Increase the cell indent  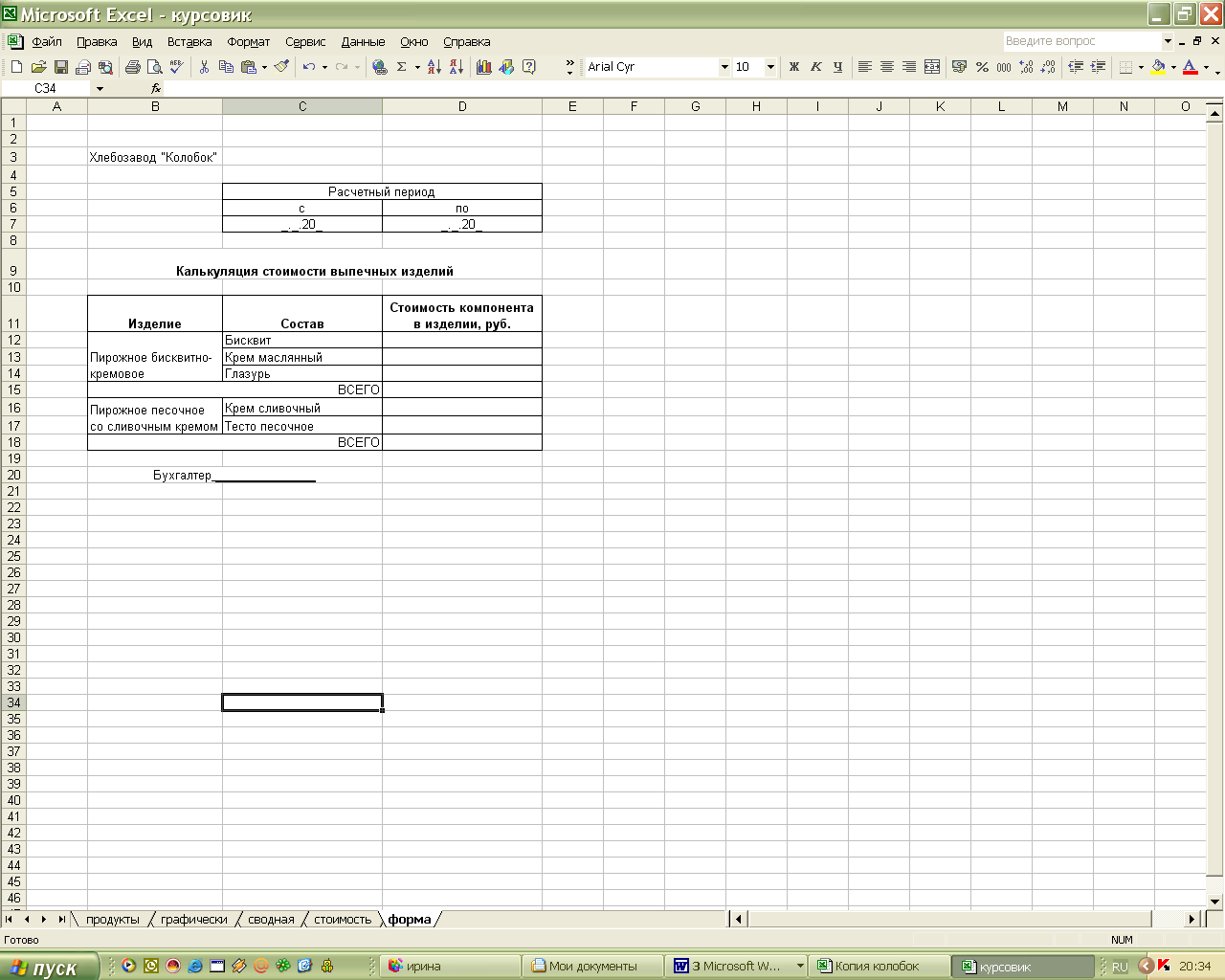pyautogui.click(x=1098, y=67)
